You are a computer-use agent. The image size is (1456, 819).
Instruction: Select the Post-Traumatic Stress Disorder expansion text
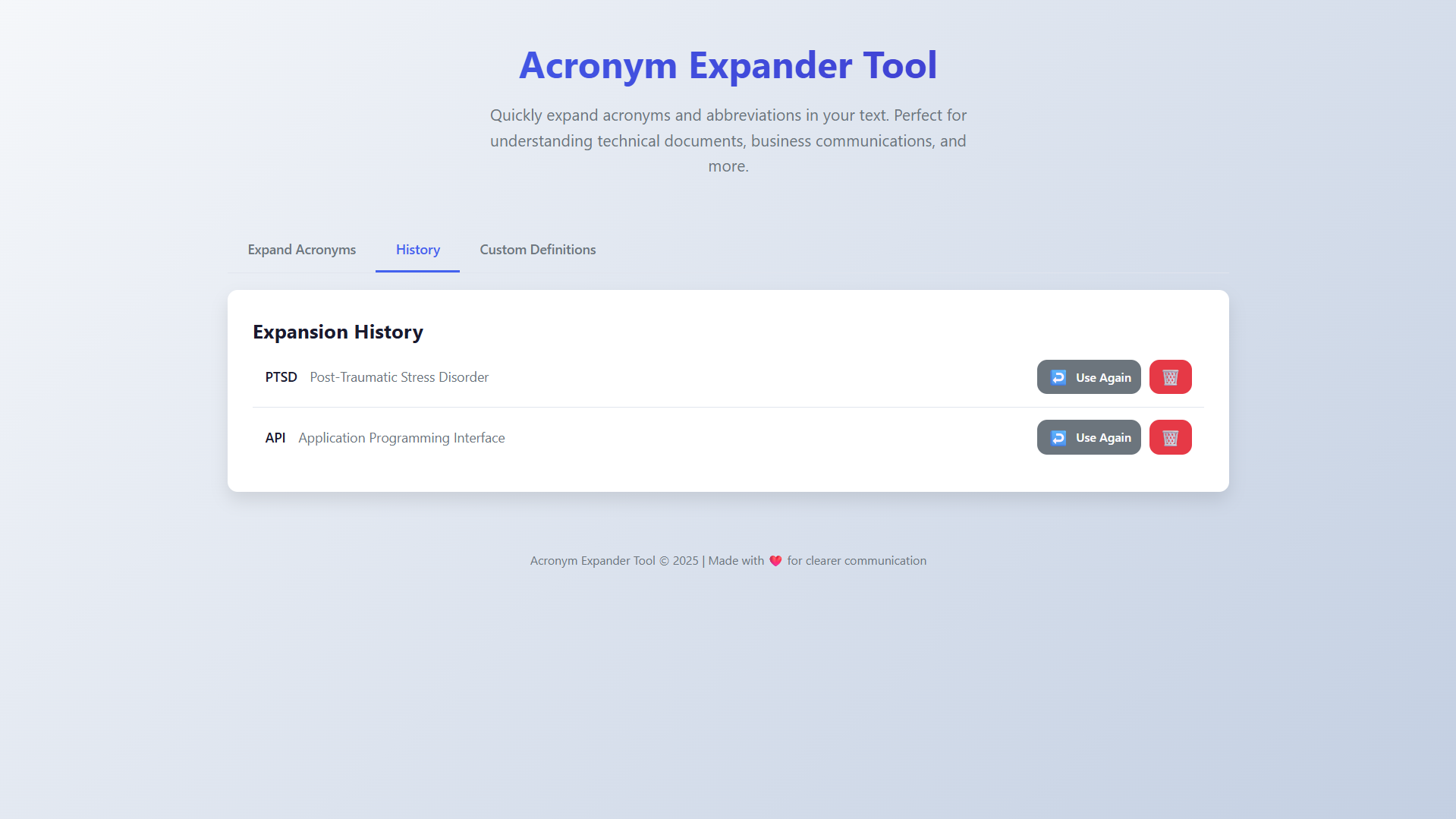[399, 377]
